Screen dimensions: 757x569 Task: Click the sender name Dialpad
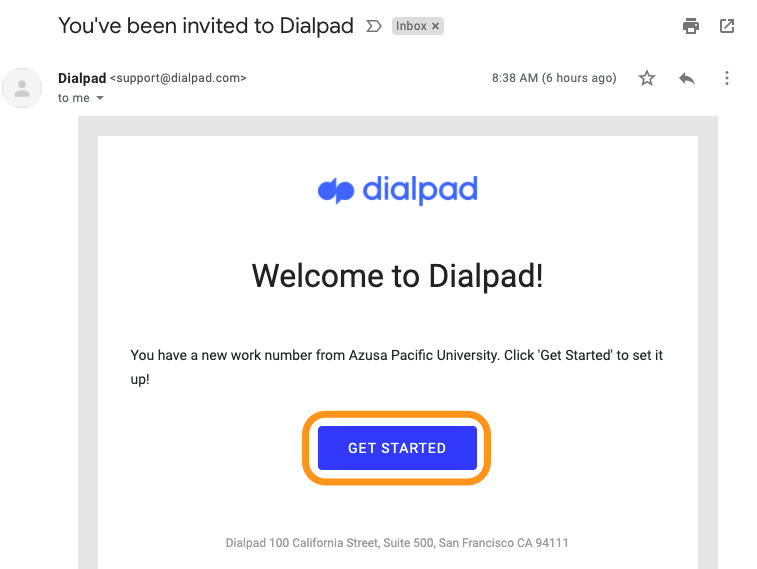tap(82, 78)
